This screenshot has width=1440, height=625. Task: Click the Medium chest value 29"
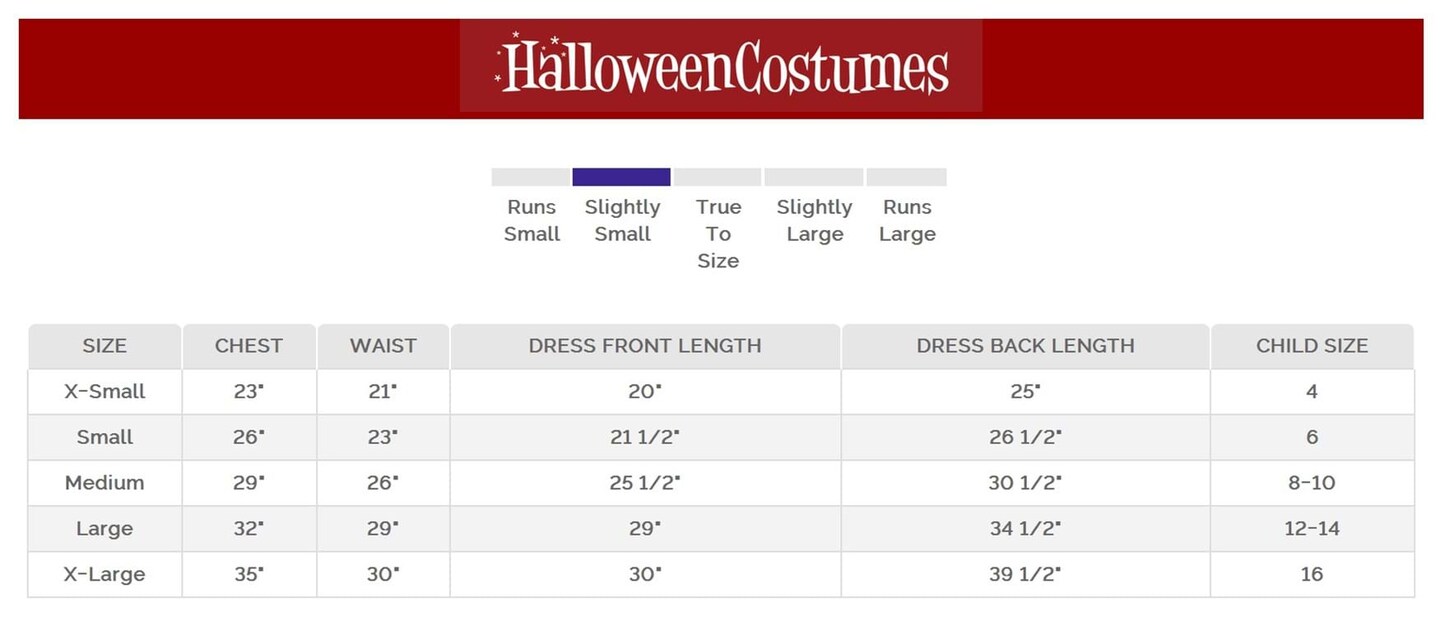(249, 483)
